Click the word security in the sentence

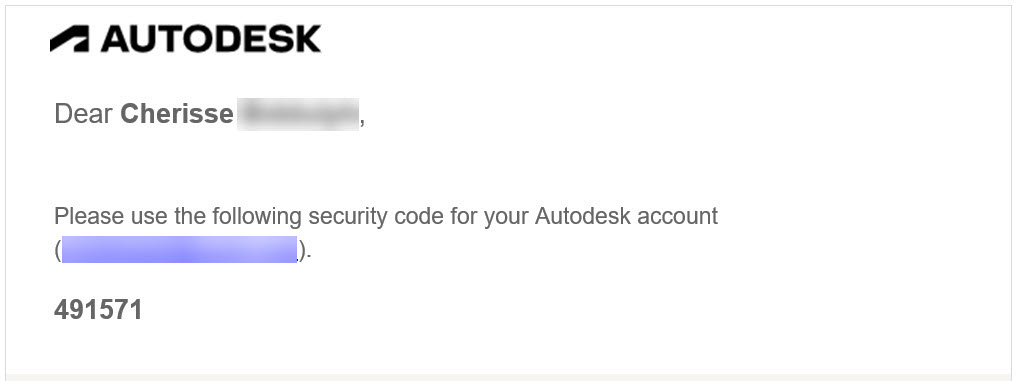coord(349,217)
